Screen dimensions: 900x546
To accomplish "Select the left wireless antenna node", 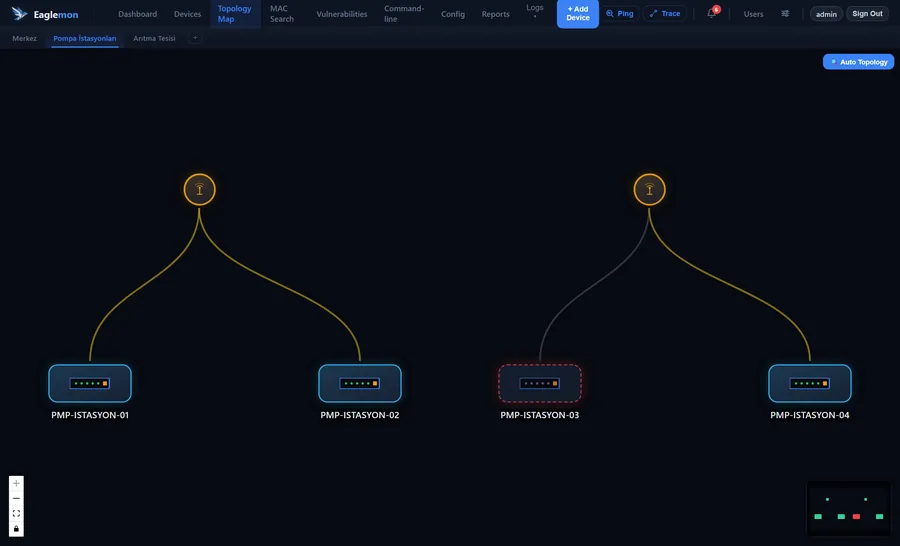I will (x=200, y=189).
